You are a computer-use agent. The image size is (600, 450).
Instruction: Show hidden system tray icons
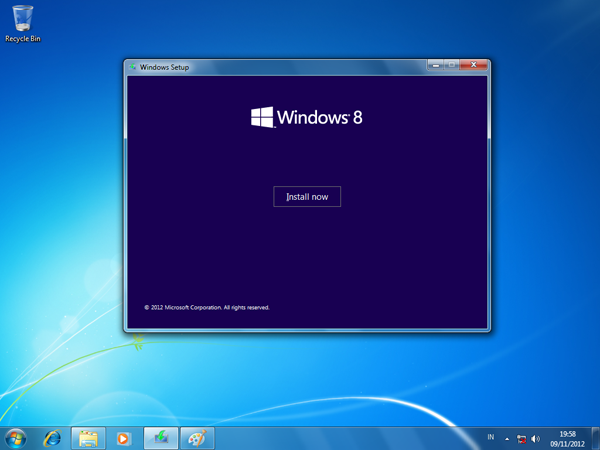click(x=507, y=439)
